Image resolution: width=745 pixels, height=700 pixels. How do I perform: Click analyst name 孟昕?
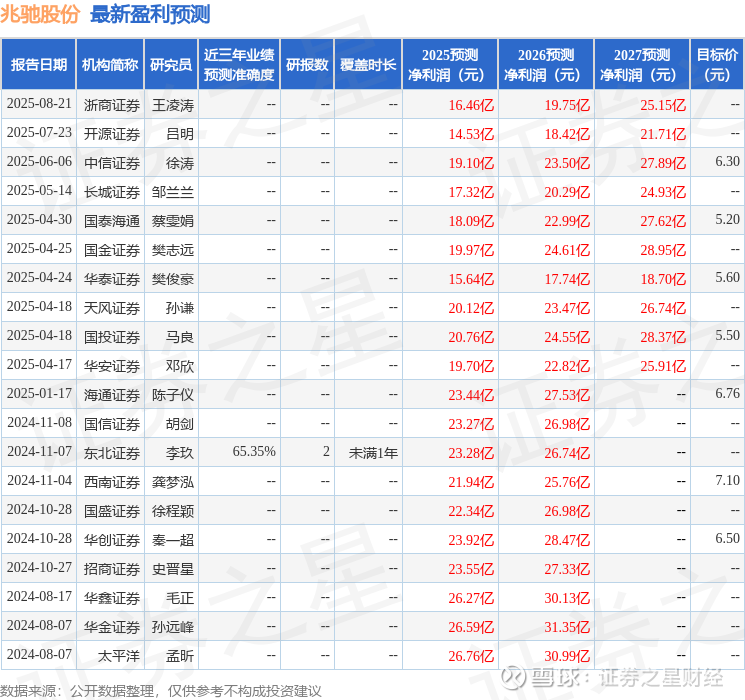180,656
